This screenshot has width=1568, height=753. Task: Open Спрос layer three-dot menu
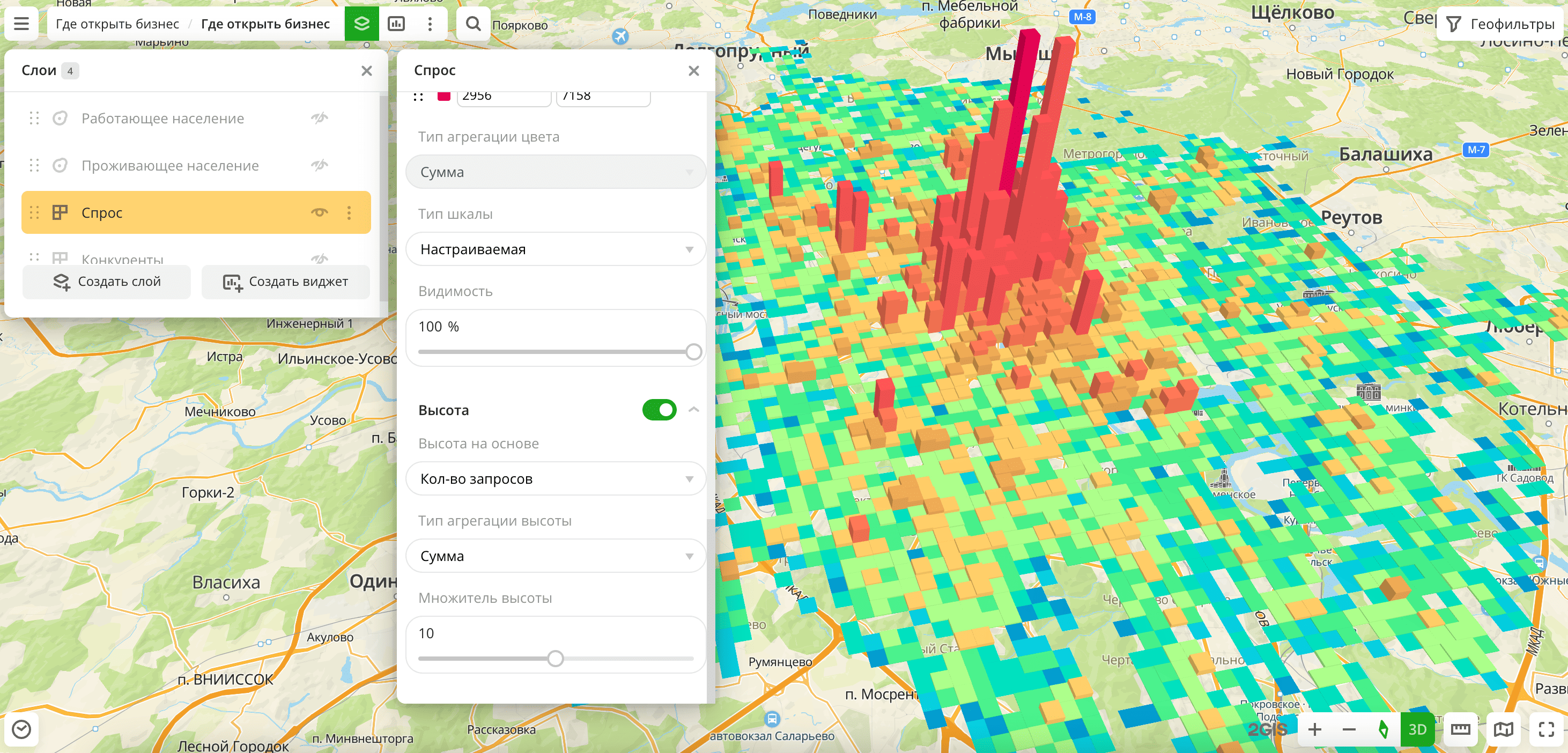click(349, 212)
